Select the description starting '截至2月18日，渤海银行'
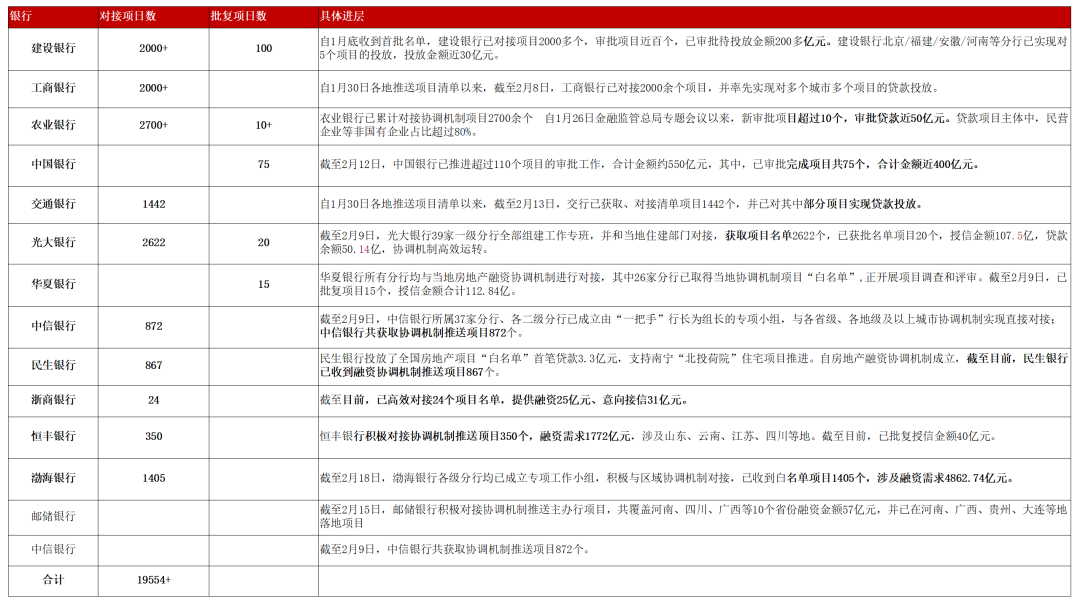Viewport: 1080px width, 608px height. coord(667,479)
